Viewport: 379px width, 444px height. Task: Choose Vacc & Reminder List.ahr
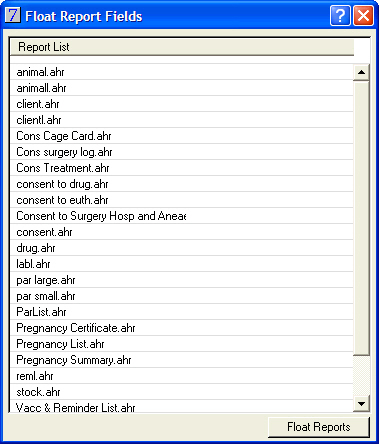182,407
